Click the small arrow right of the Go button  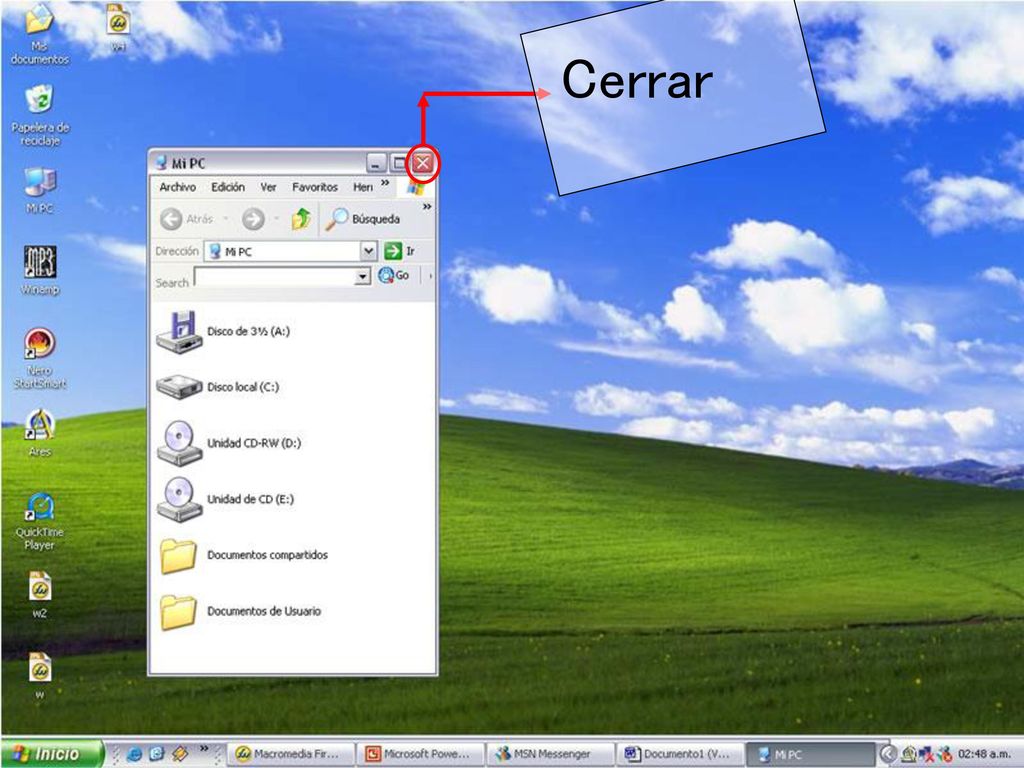[x=430, y=276]
